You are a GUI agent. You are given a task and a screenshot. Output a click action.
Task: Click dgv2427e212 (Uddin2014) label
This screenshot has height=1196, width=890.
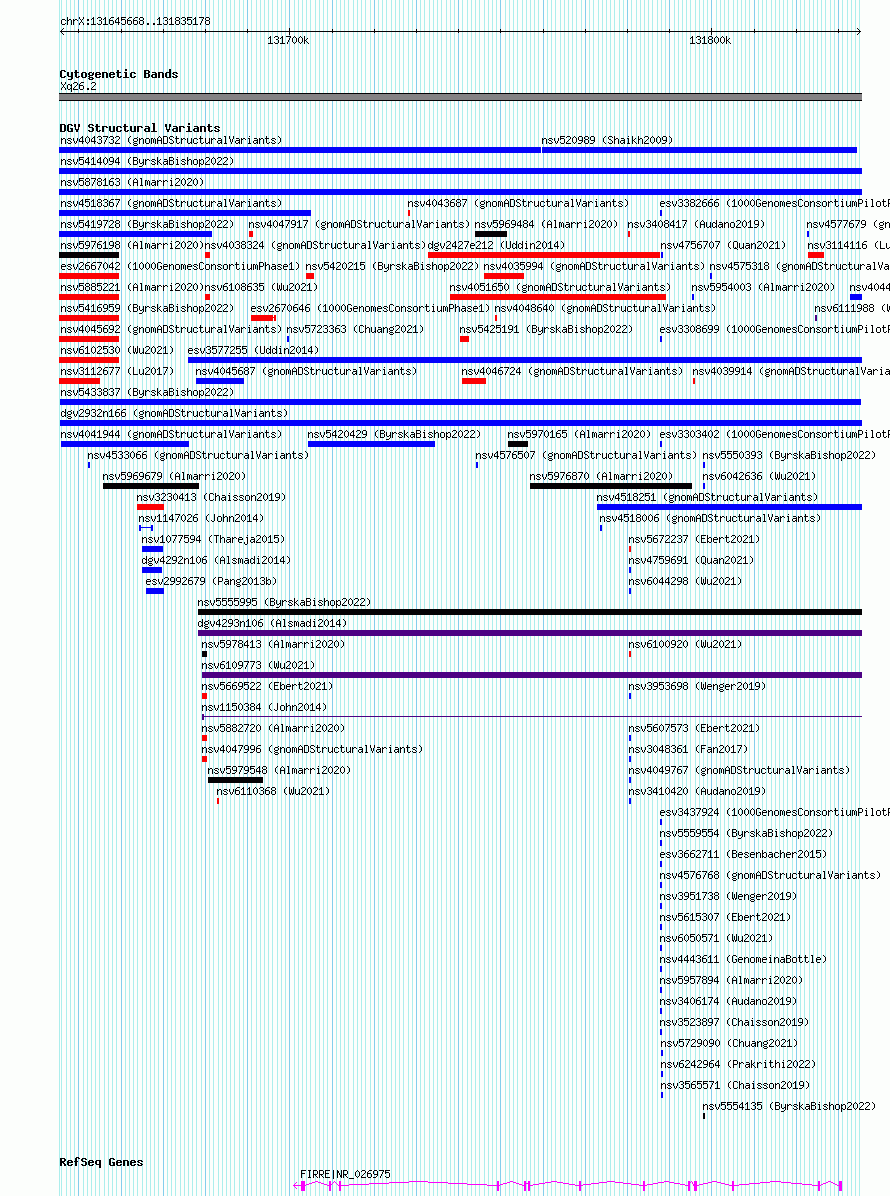point(496,245)
